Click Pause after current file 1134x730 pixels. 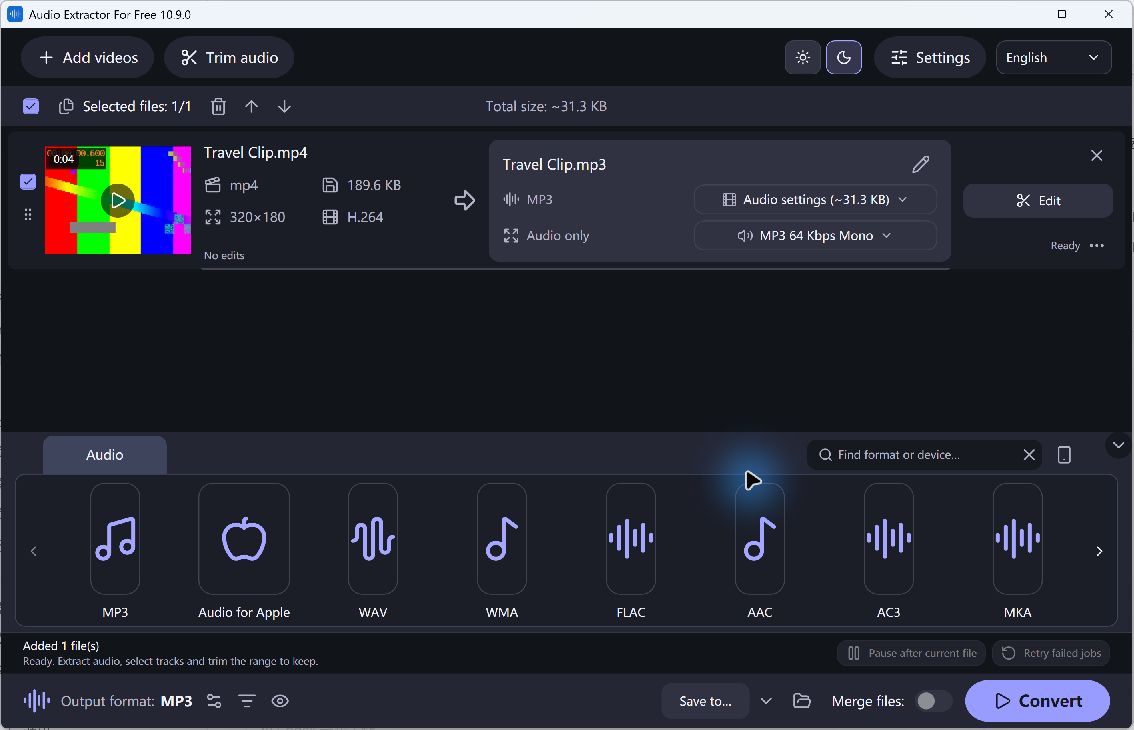(911, 653)
